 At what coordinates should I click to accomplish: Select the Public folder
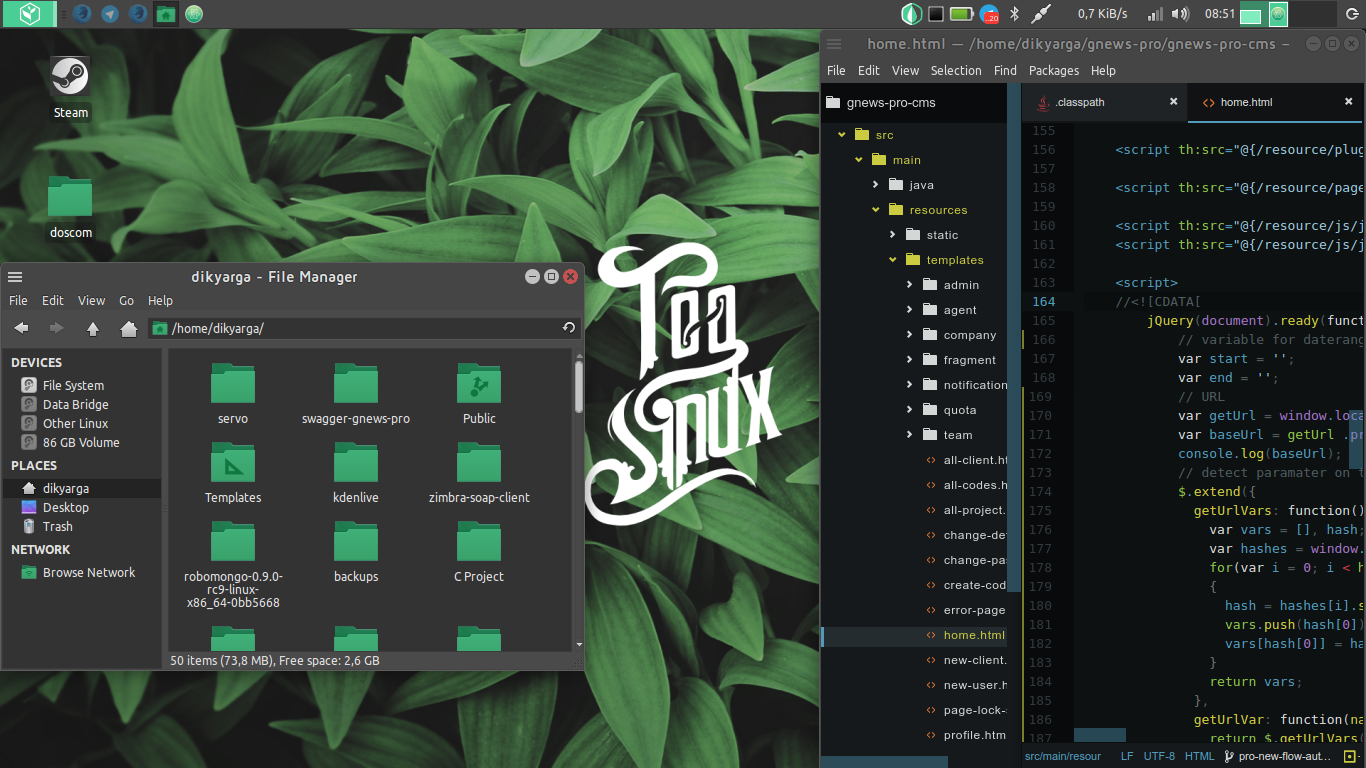(x=479, y=394)
